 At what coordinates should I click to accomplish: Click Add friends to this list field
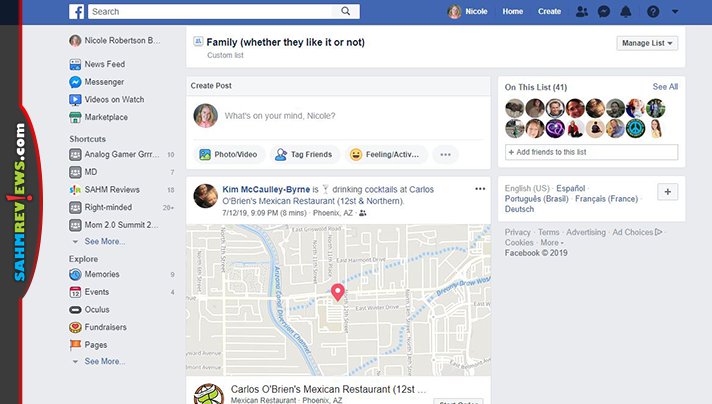coord(591,152)
